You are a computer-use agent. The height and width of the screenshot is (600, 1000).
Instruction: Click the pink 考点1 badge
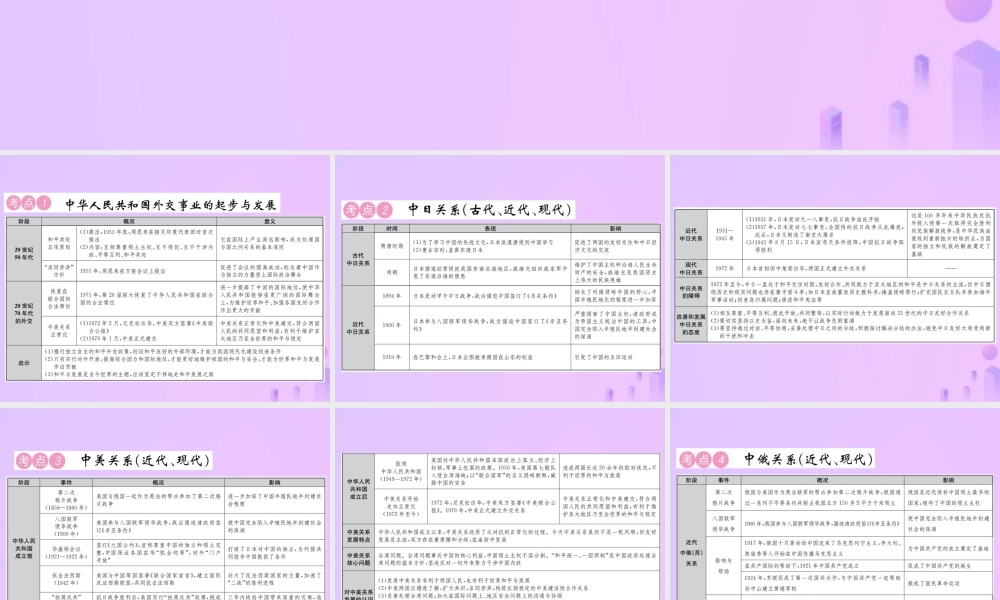click(28, 203)
